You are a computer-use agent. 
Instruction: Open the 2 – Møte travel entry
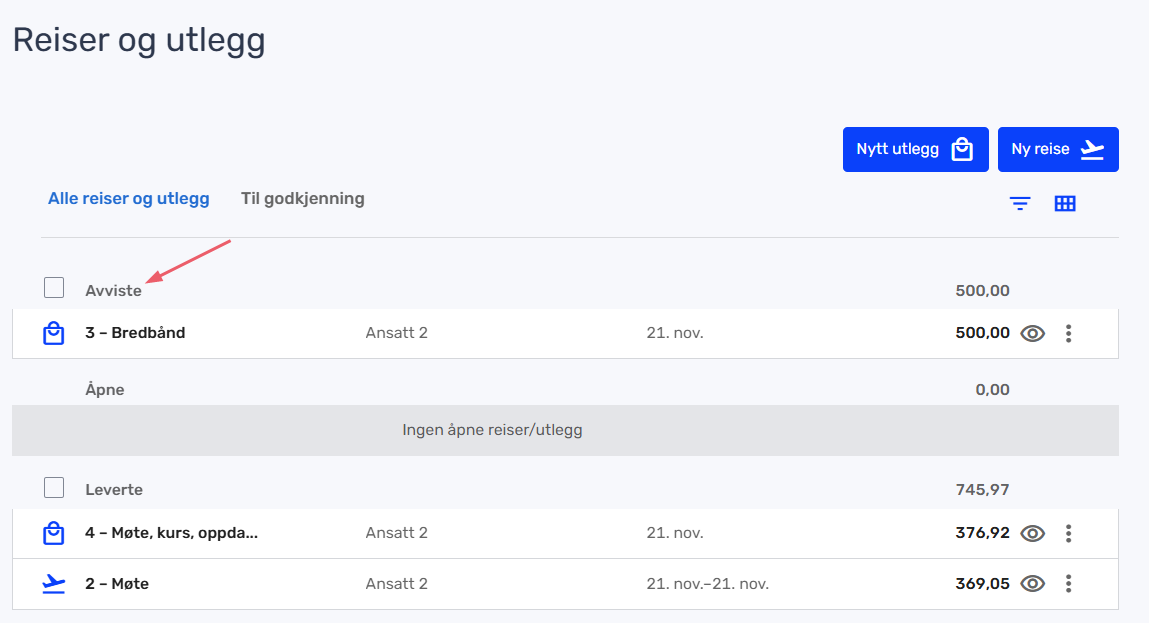[117, 584]
